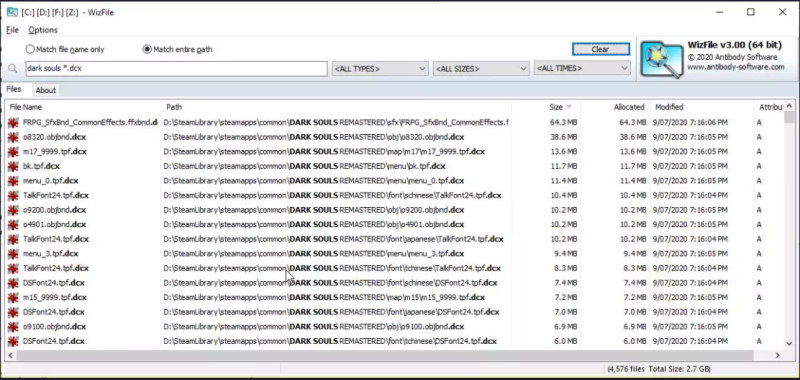Viewport: 800px width, 380px height.
Task: Click the horizontal scrollbar thumb
Action: pyautogui.click(x=386, y=355)
